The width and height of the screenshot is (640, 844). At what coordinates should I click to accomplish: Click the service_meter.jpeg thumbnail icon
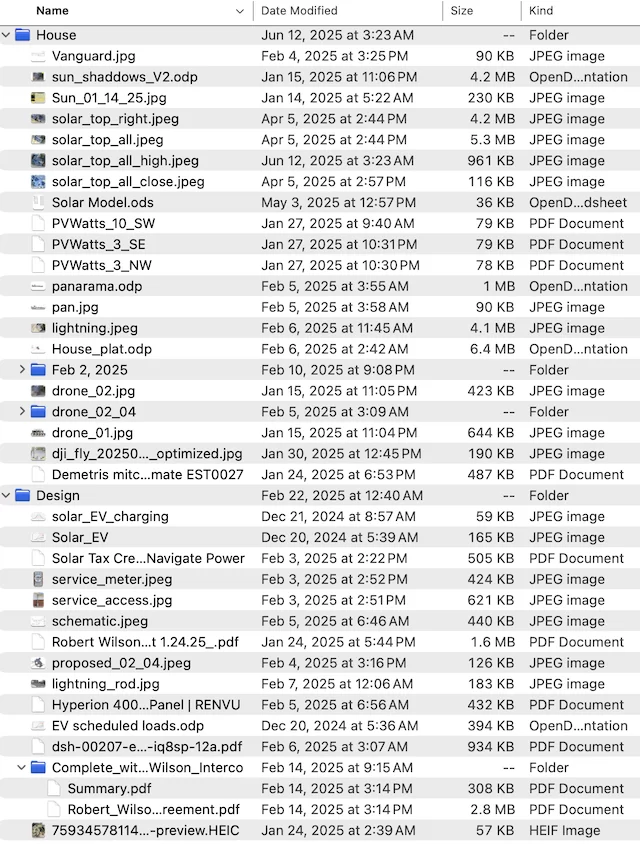(38, 580)
